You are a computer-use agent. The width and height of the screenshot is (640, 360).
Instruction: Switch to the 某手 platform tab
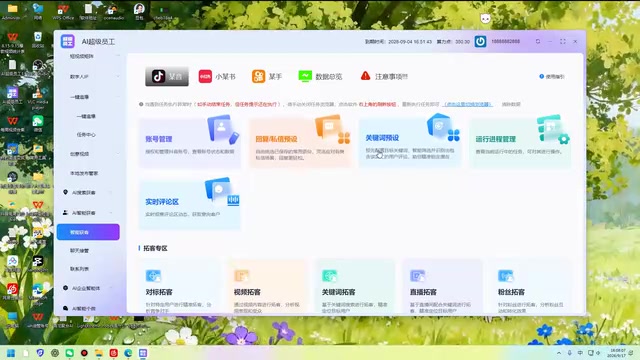point(267,76)
